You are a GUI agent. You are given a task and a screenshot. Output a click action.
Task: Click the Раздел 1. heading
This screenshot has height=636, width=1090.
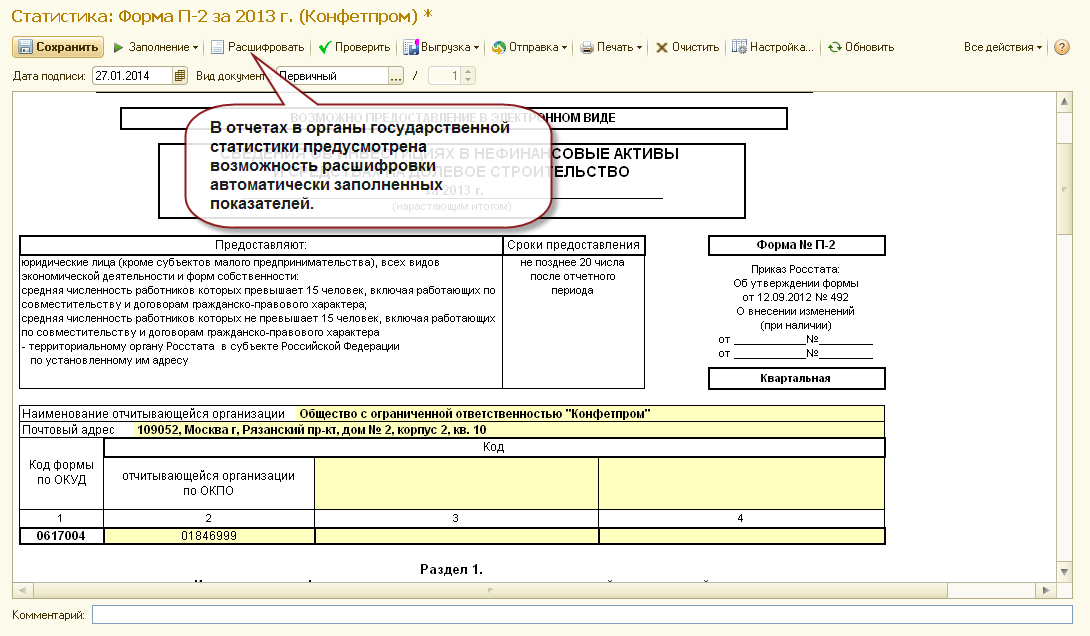pyautogui.click(x=451, y=569)
